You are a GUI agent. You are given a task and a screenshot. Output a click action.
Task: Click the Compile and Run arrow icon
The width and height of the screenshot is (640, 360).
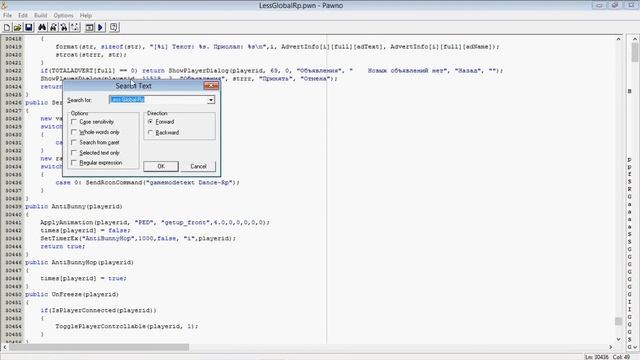[100, 27]
